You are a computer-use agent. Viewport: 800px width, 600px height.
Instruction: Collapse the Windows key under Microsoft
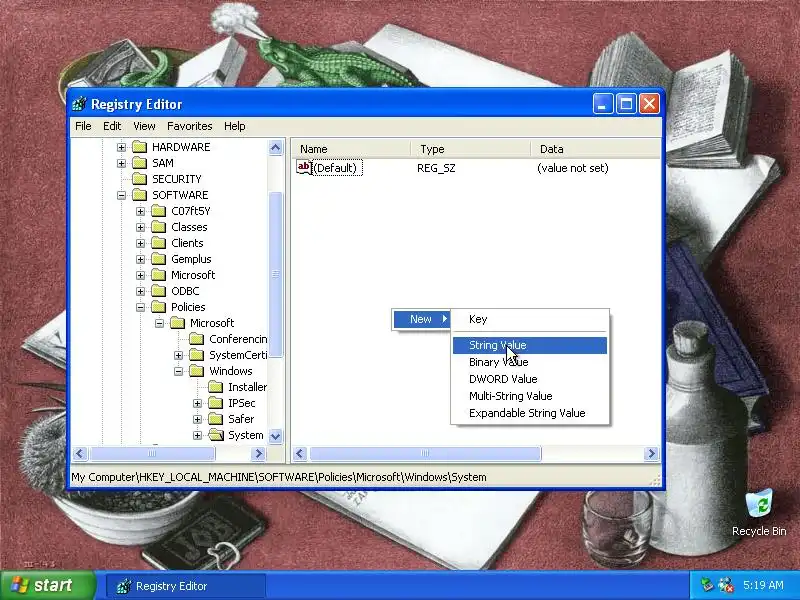point(178,371)
